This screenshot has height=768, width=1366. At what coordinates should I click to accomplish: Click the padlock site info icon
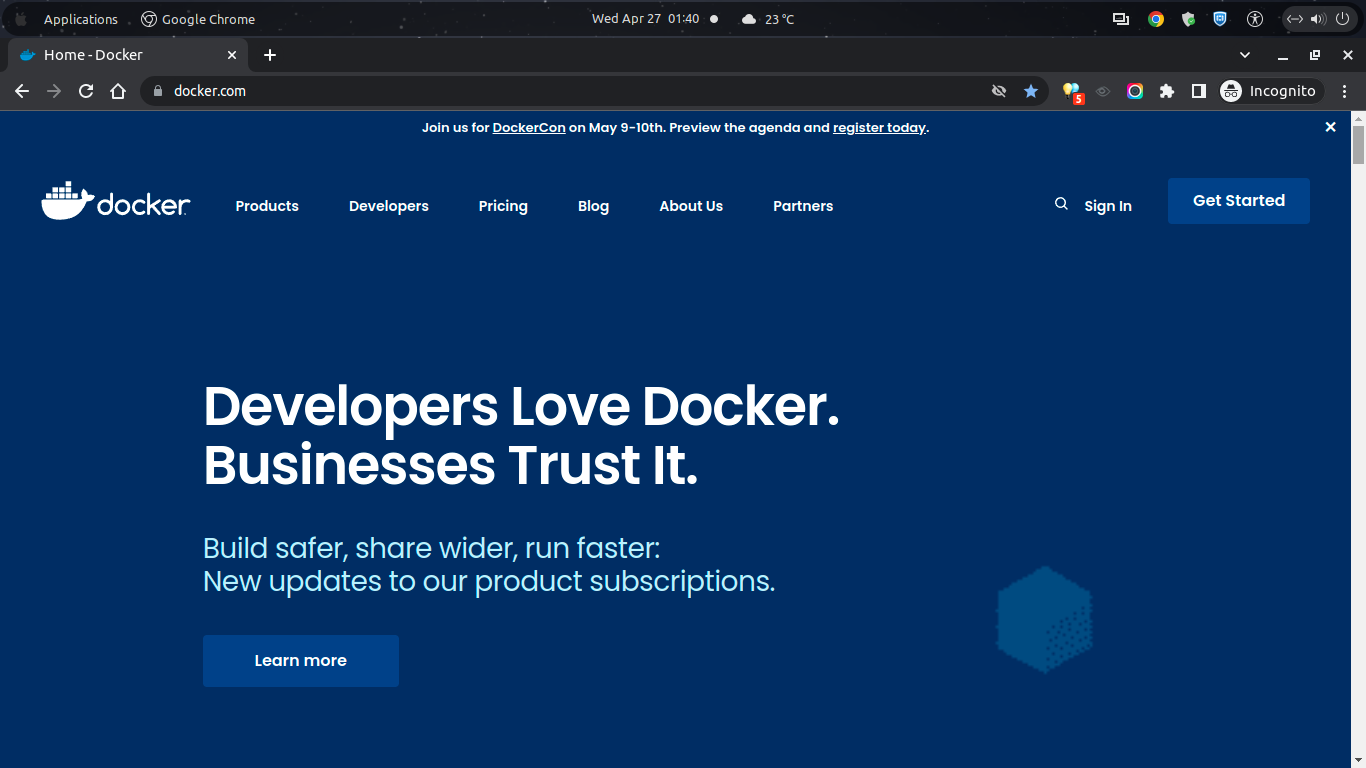pyautogui.click(x=157, y=91)
